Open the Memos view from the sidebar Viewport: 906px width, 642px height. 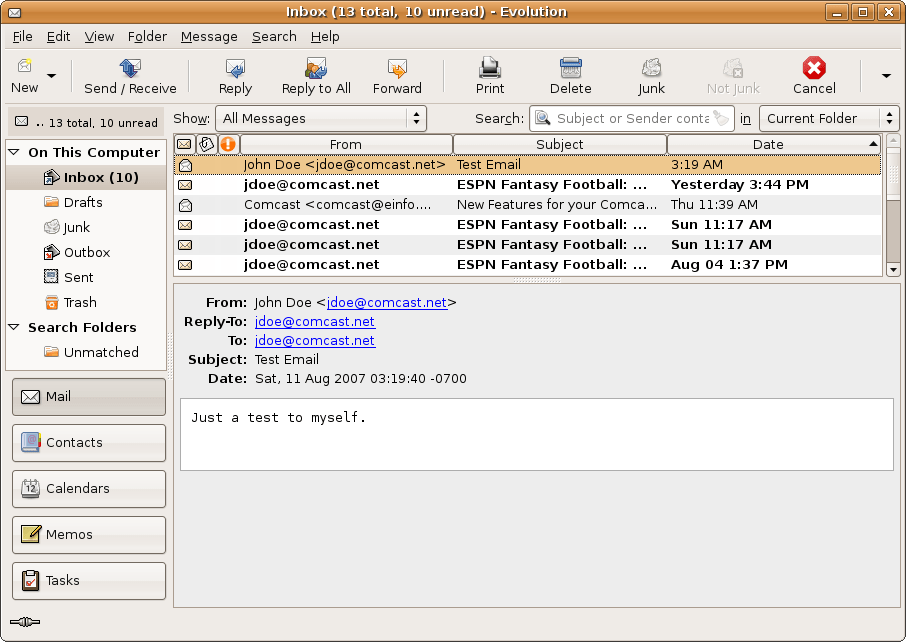pos(88,534)
